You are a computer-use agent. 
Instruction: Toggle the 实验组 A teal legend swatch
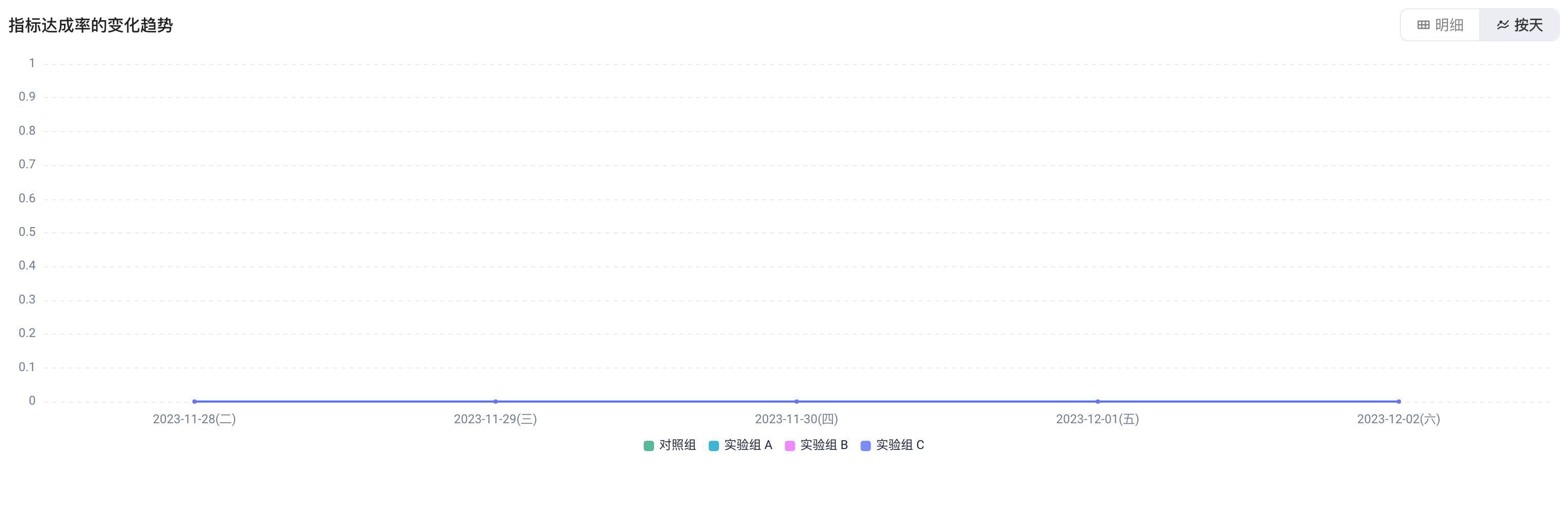pos(713,445)
